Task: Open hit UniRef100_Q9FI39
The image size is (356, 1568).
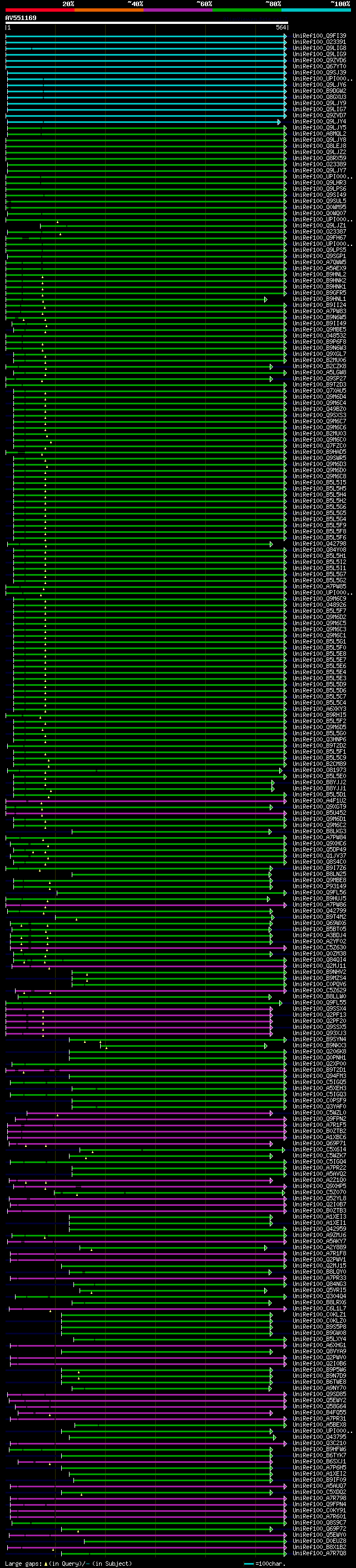Action: (x=319, y=36)
